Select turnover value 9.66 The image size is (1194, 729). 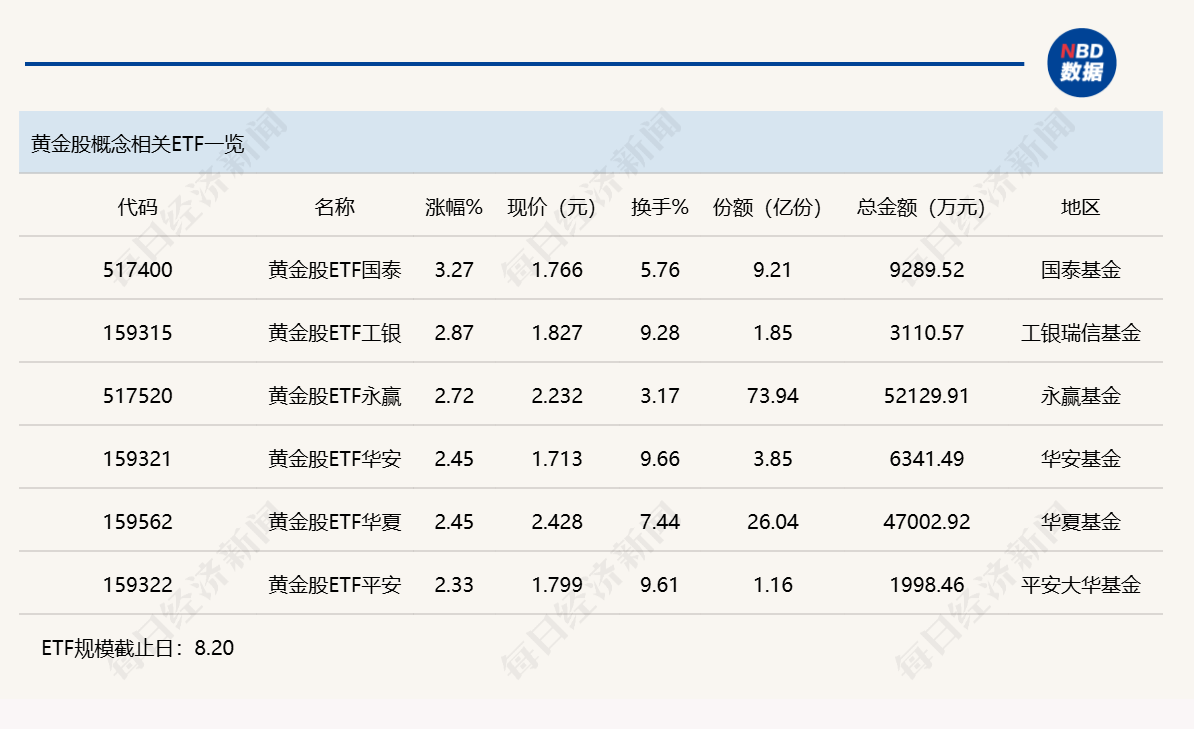click(x=659, y=459)
